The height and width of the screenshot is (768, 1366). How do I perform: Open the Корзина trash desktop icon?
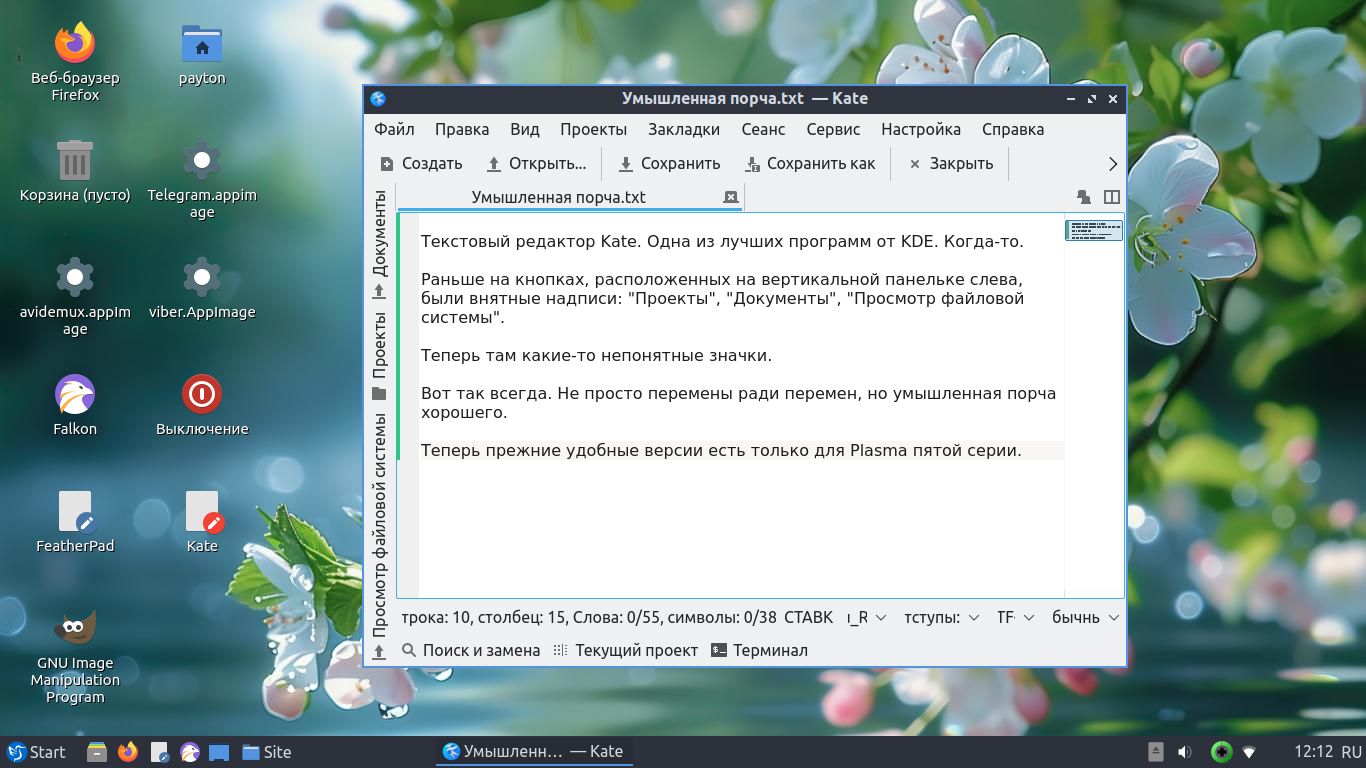point(75,171)
